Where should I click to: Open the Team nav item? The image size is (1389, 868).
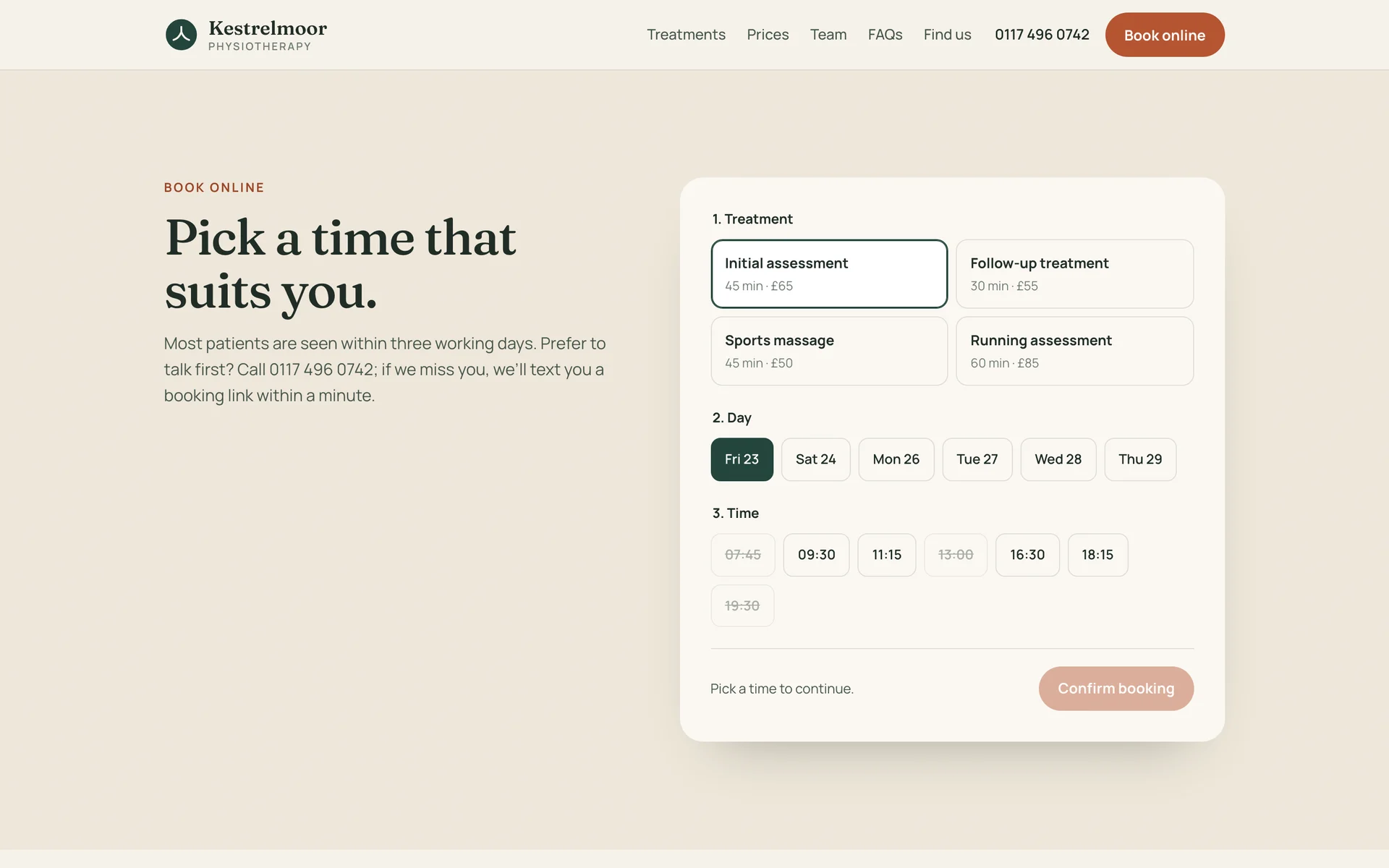click(828, 35)
